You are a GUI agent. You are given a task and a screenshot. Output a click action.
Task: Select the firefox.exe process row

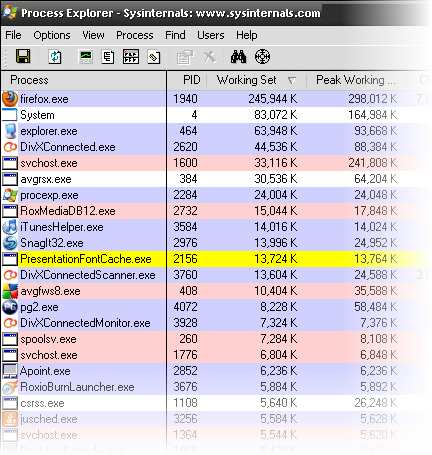click(x=216, y=99)
